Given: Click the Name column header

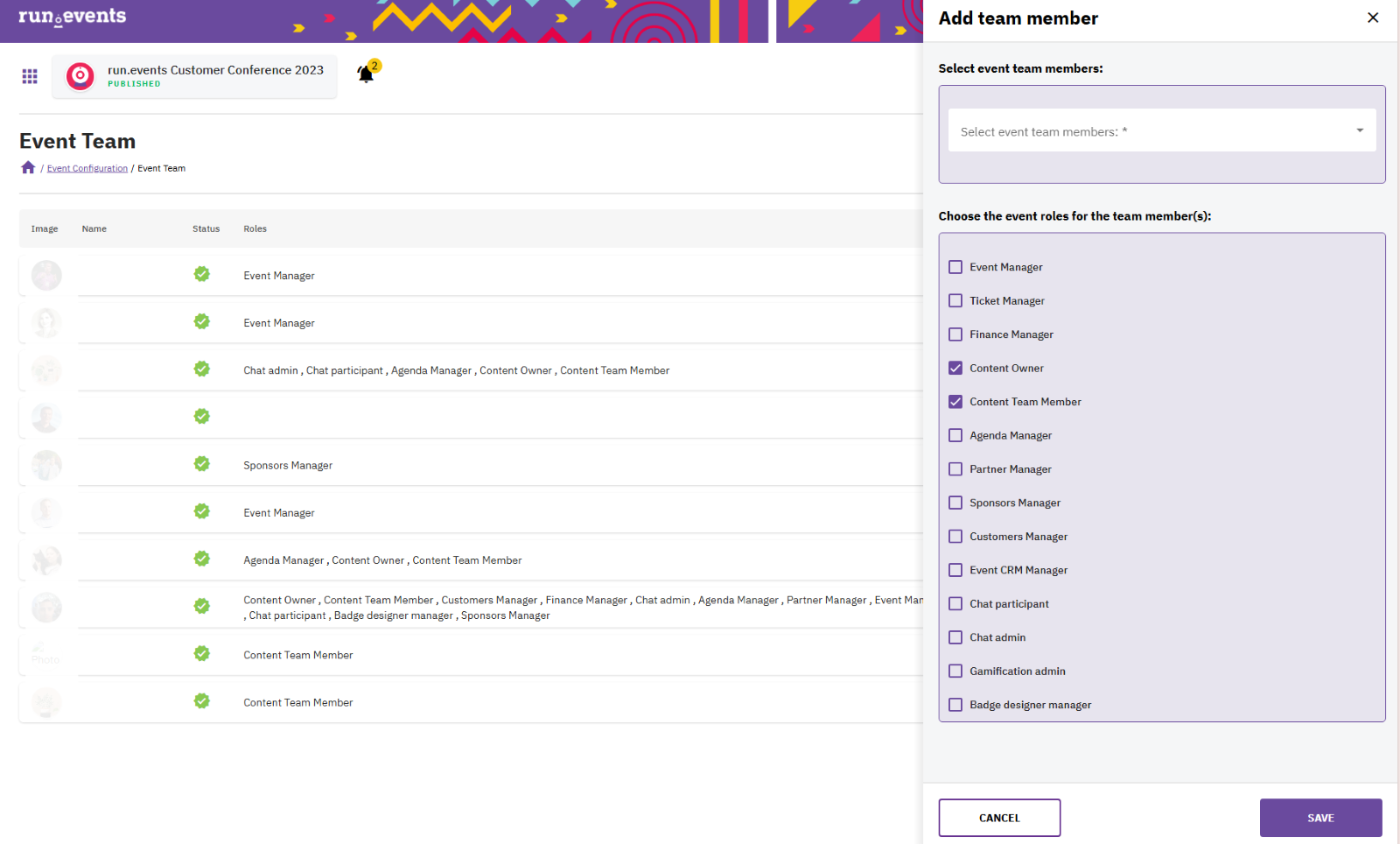Looking at the screenshot, I should pos(94,229).
